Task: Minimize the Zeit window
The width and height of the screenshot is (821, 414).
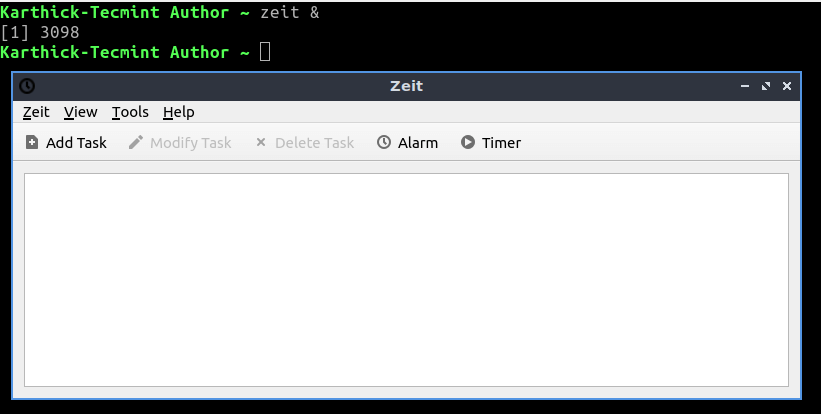Action: [x=745, y=86]
